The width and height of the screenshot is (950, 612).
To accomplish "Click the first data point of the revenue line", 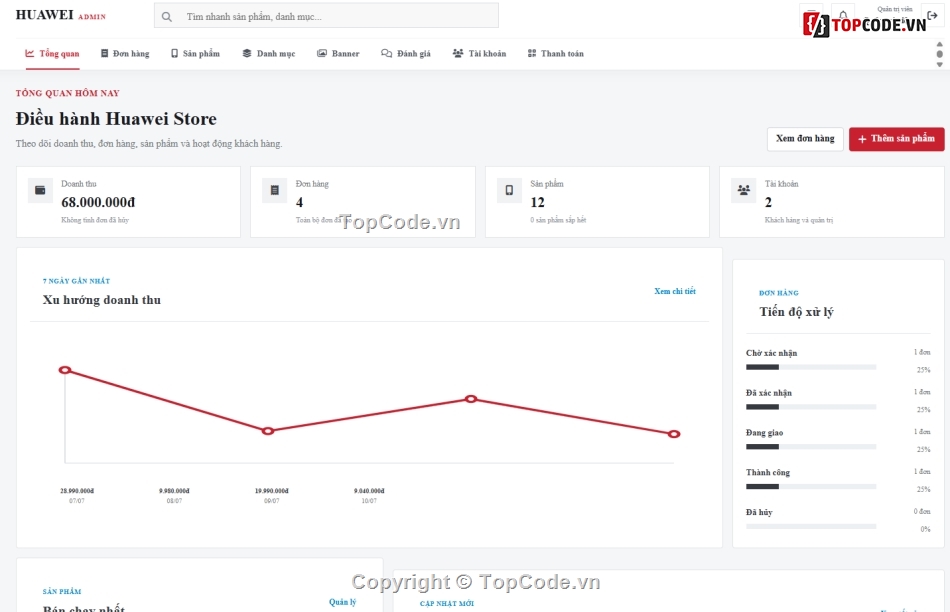I will tap(65, 370).
